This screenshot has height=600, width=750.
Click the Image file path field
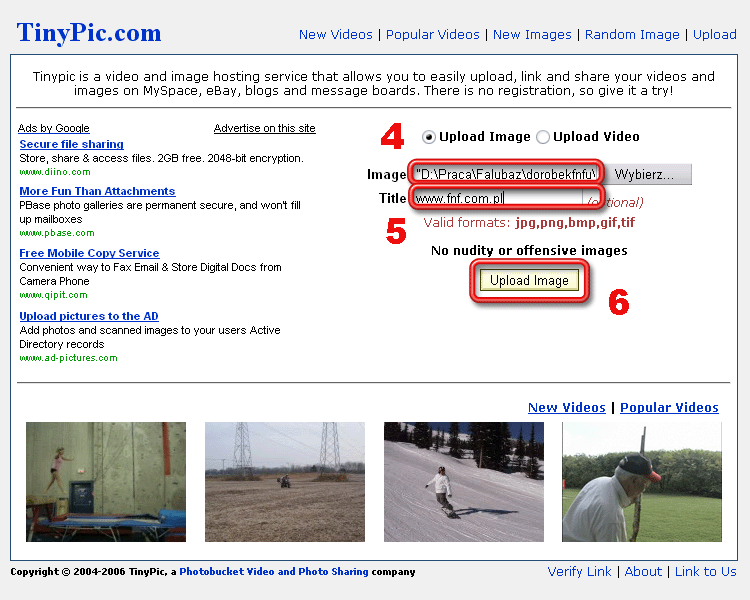point(505,173)
